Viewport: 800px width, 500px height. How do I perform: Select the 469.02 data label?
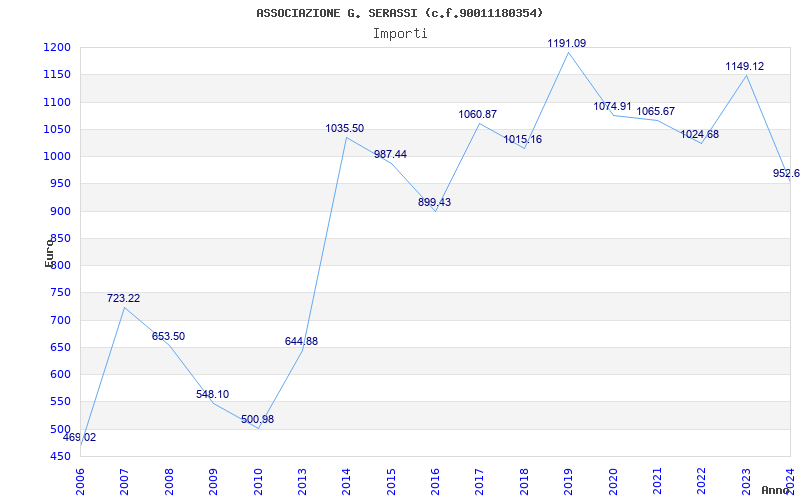[80, 437]
